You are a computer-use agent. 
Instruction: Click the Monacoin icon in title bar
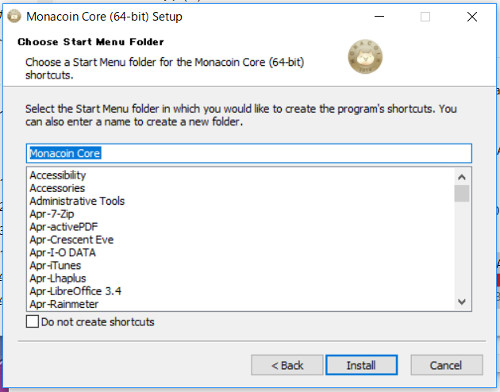tap(14, 16)
